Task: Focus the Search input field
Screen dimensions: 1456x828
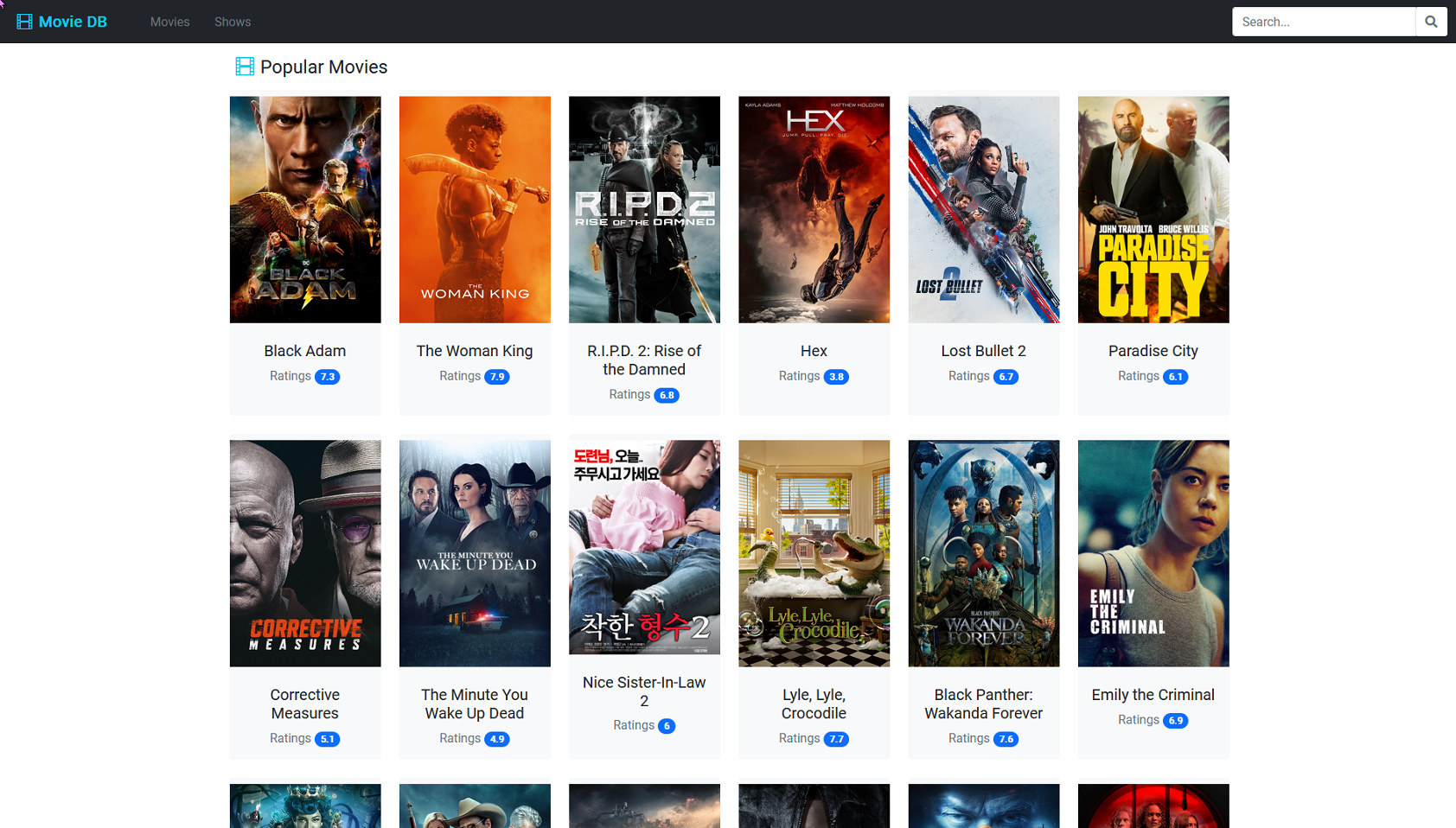Action: [1324, 22]
